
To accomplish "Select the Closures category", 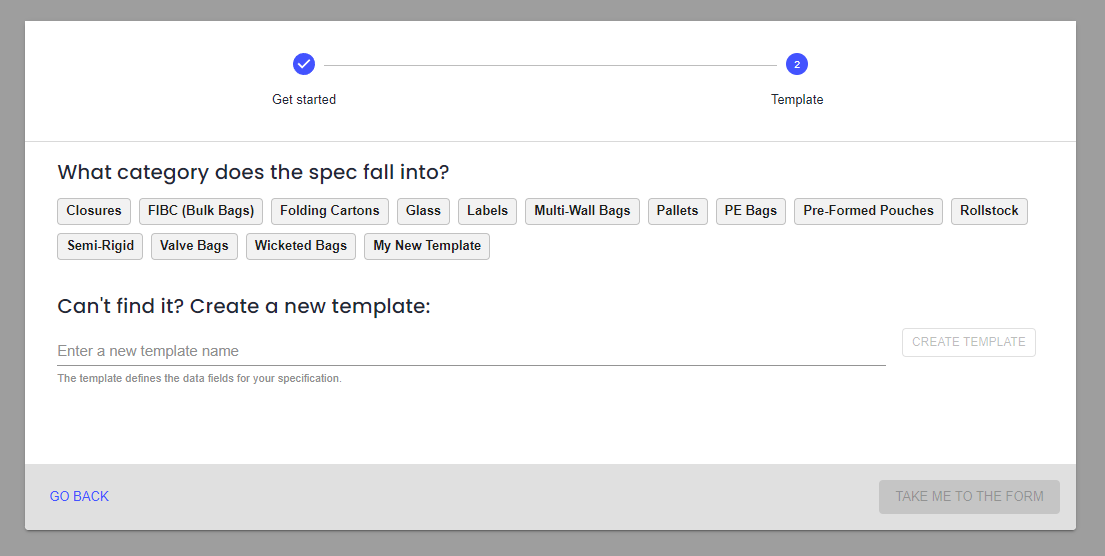I will coord(94,211).
